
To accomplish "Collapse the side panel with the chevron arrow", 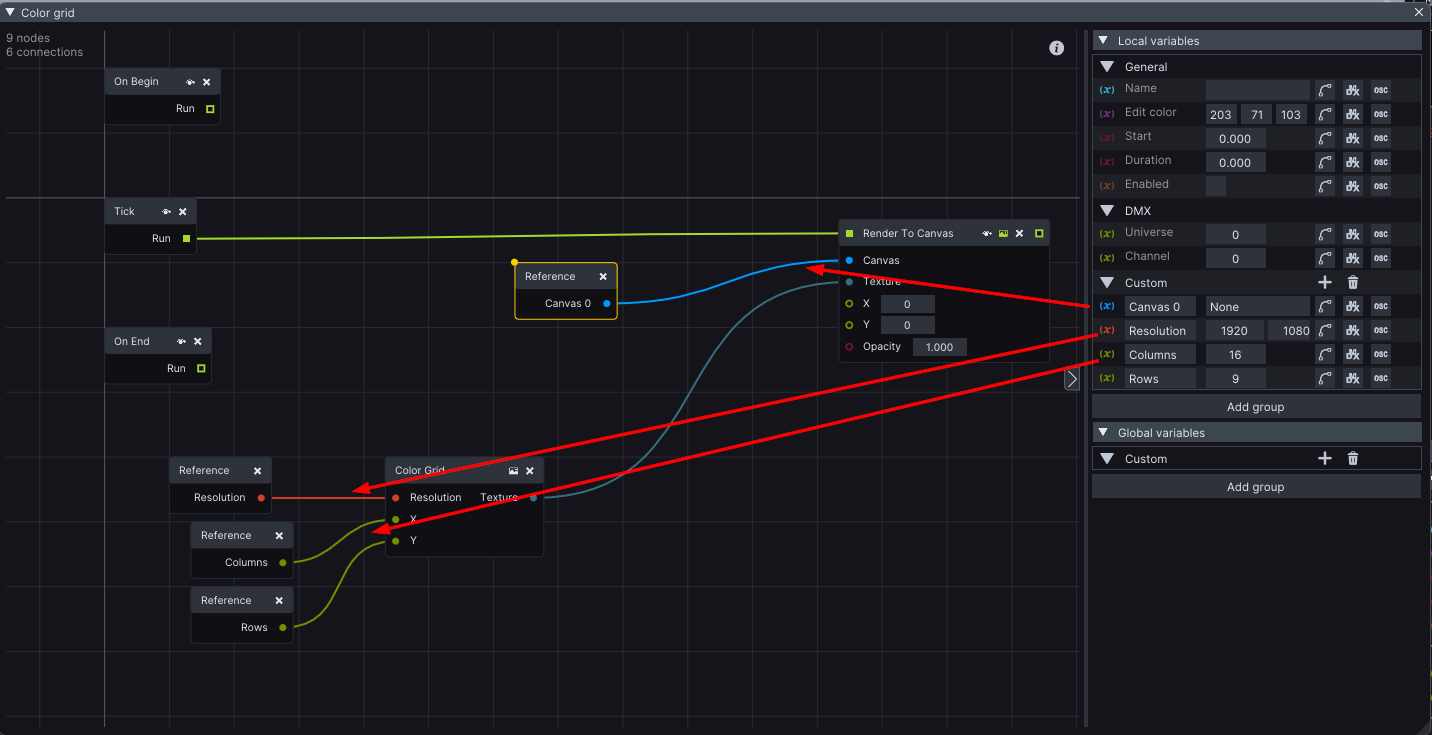I will [x=1071, y=379].
